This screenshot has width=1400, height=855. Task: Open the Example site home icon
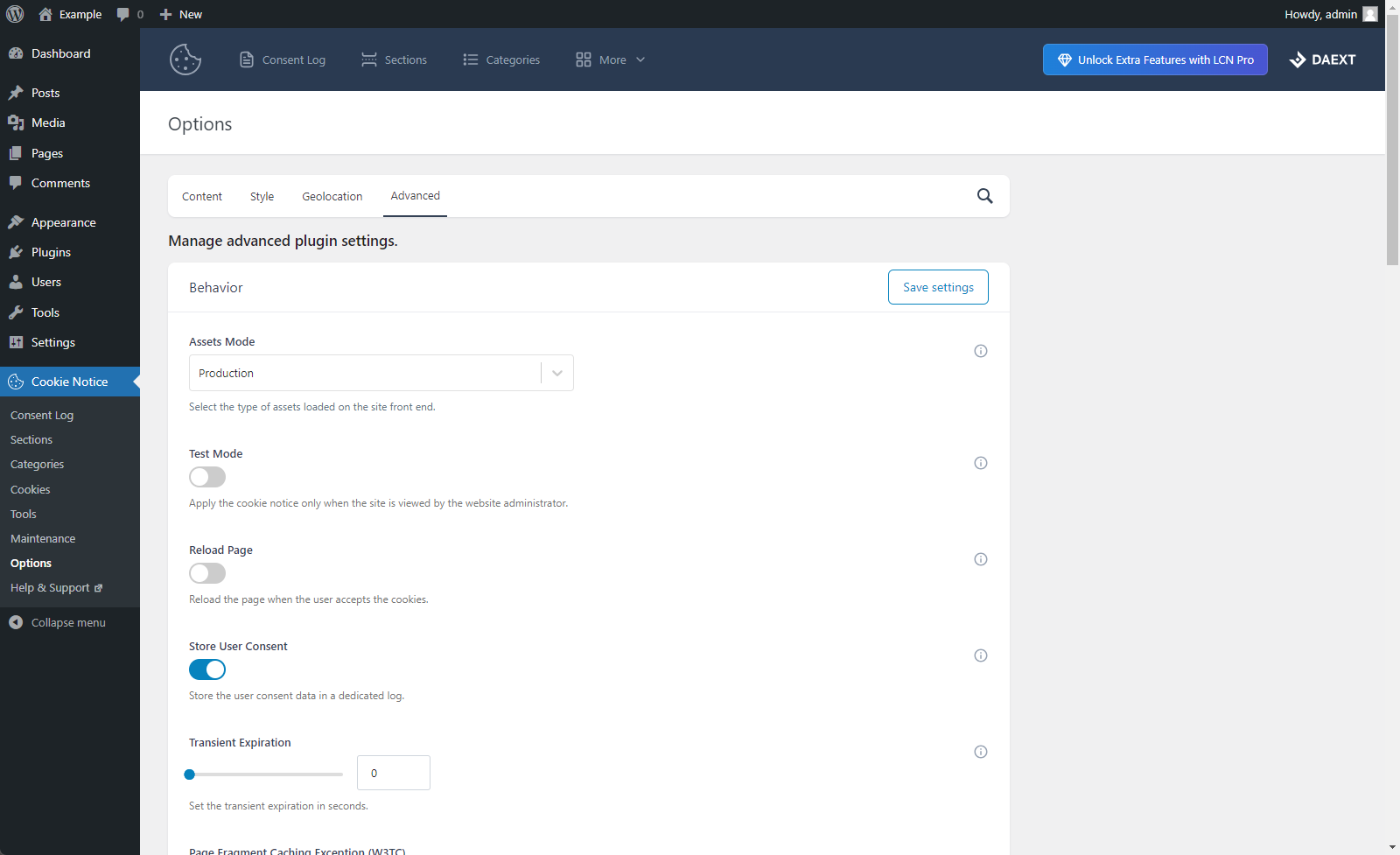coord(45,14)
